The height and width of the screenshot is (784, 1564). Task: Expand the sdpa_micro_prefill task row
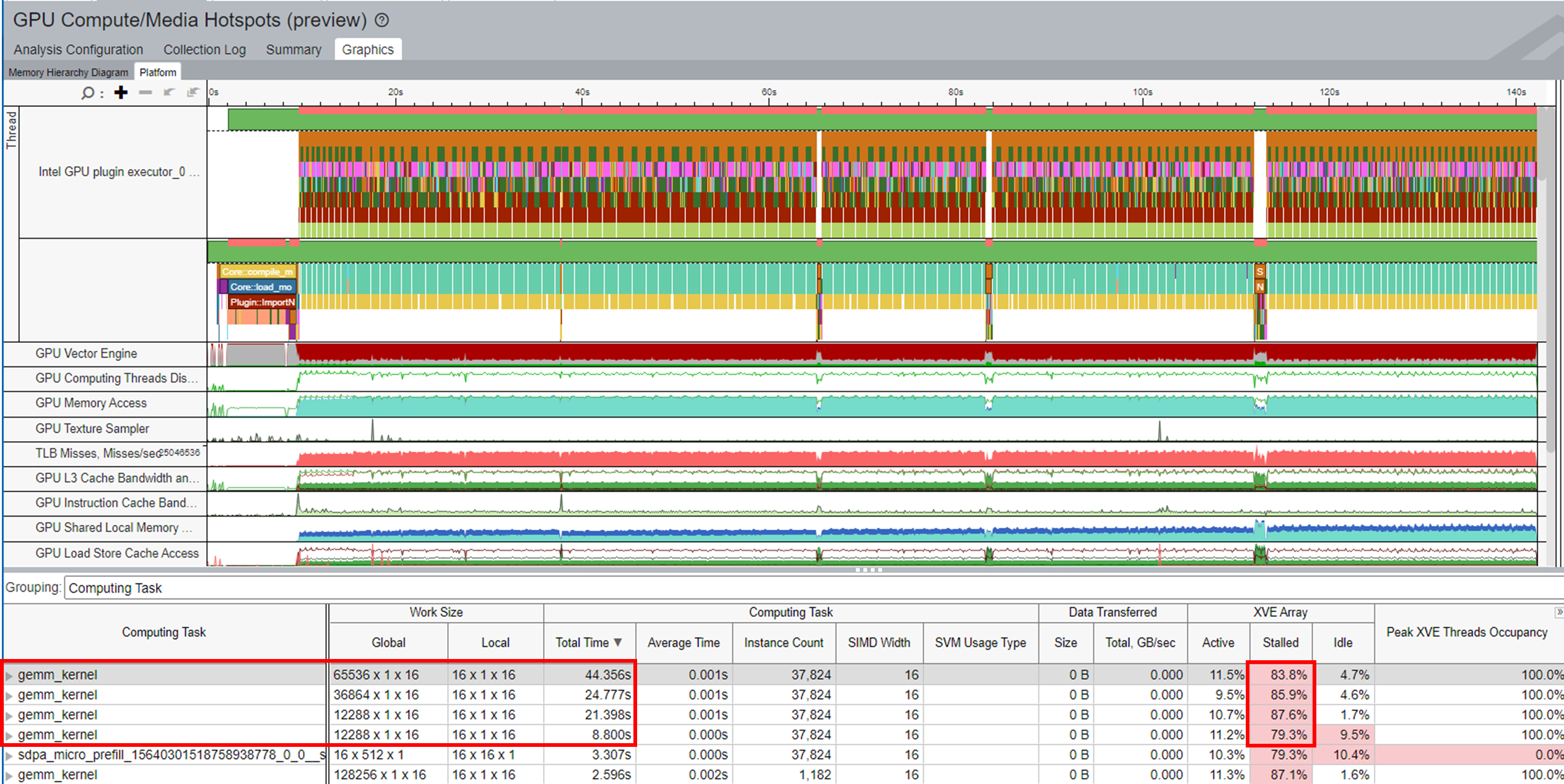point(9,756)
